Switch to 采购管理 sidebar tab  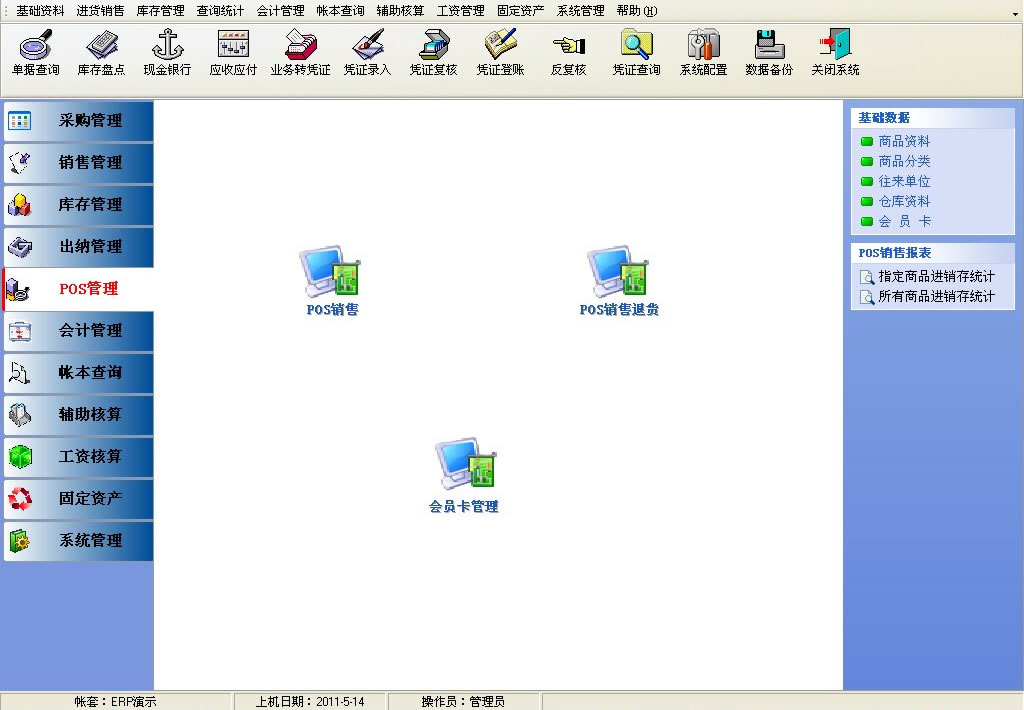[79, 121]
